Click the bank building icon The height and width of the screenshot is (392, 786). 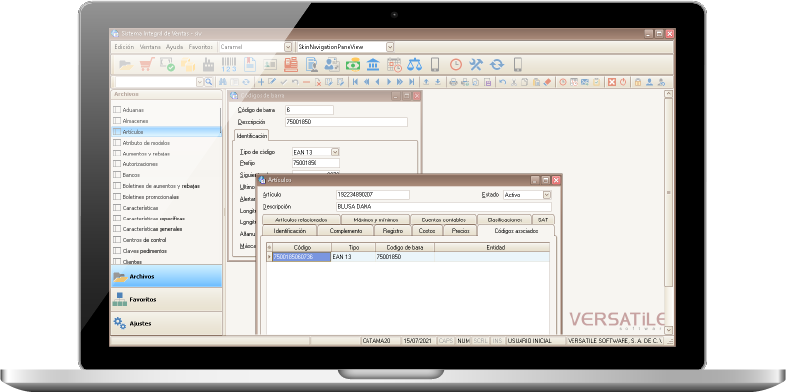click(x=373, y=65)
